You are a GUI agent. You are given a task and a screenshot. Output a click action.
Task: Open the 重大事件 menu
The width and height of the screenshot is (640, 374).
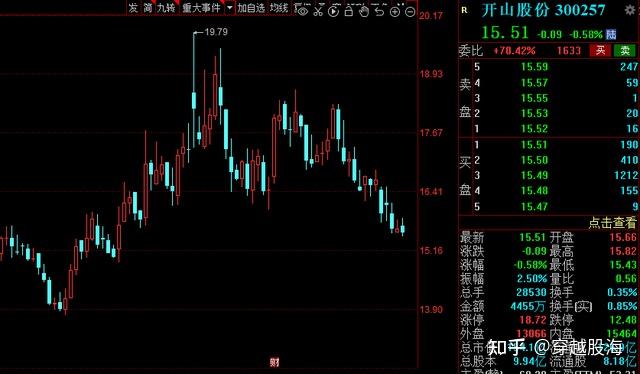tap(202, 8)
